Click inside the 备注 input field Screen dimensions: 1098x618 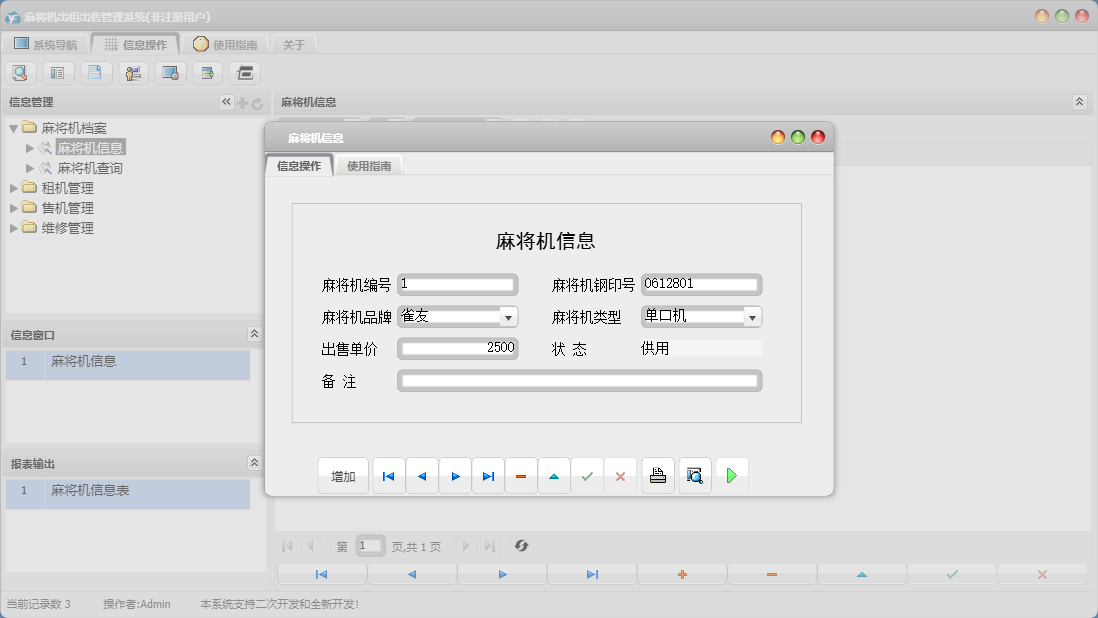point(578,380)
